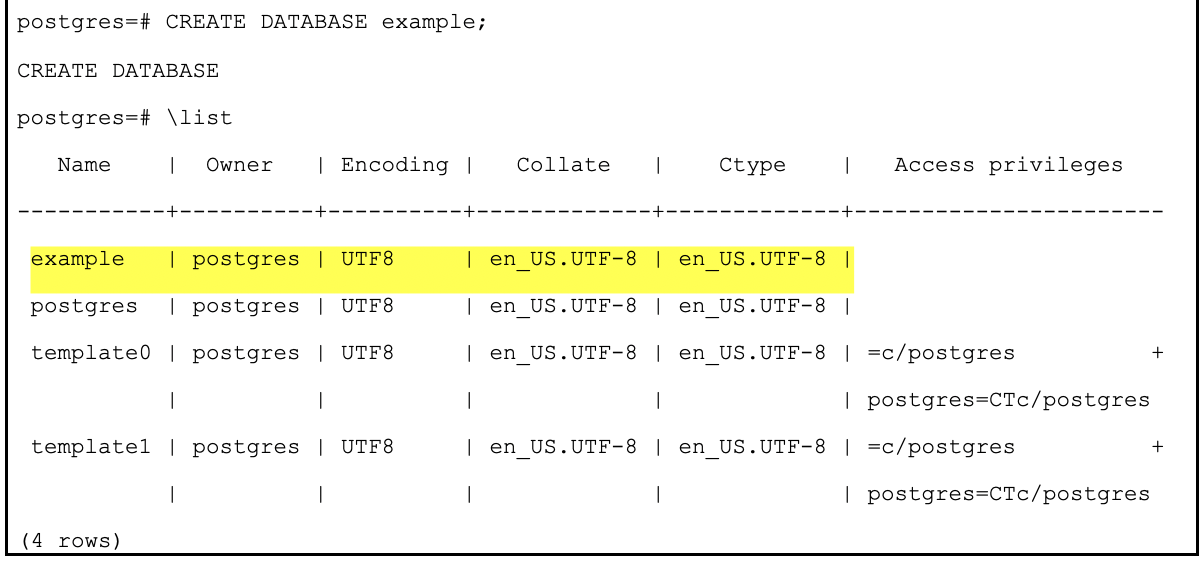Viewport: 1200px width, 562px height.
Task: Click postgres=CTc/postgres beneath the template1 row
Action: pyautogui.click(x=1008, y=494)
